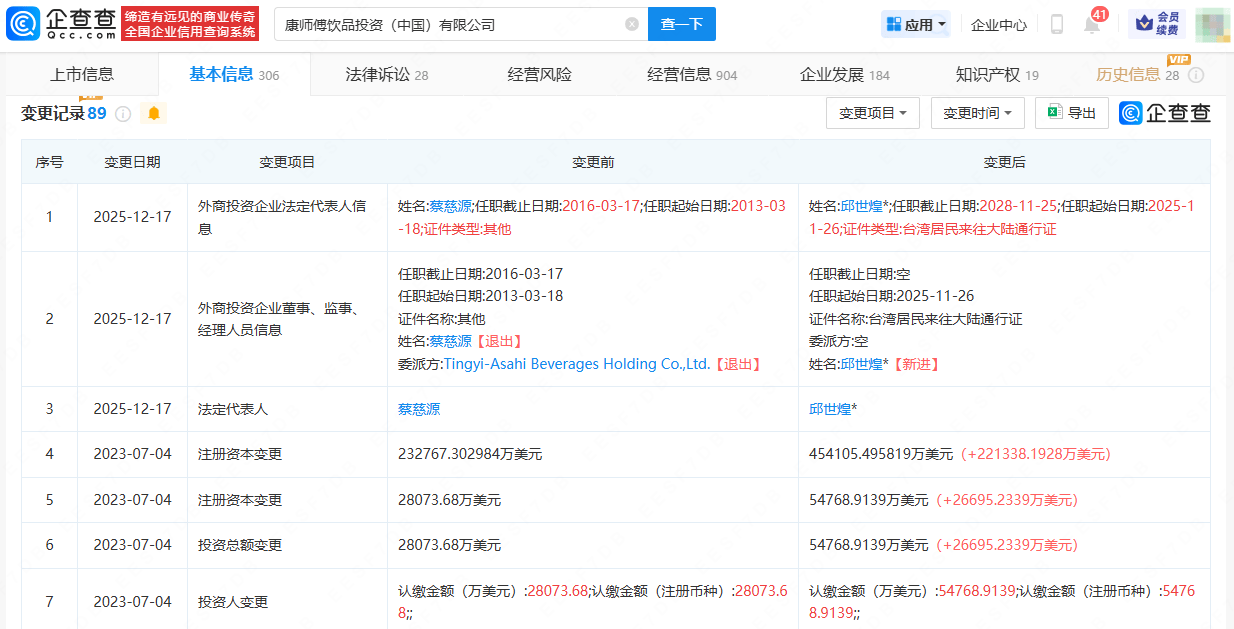
Task: Click 蔡慈源 link in the 法定代表人 row
Action: [419, 409]
